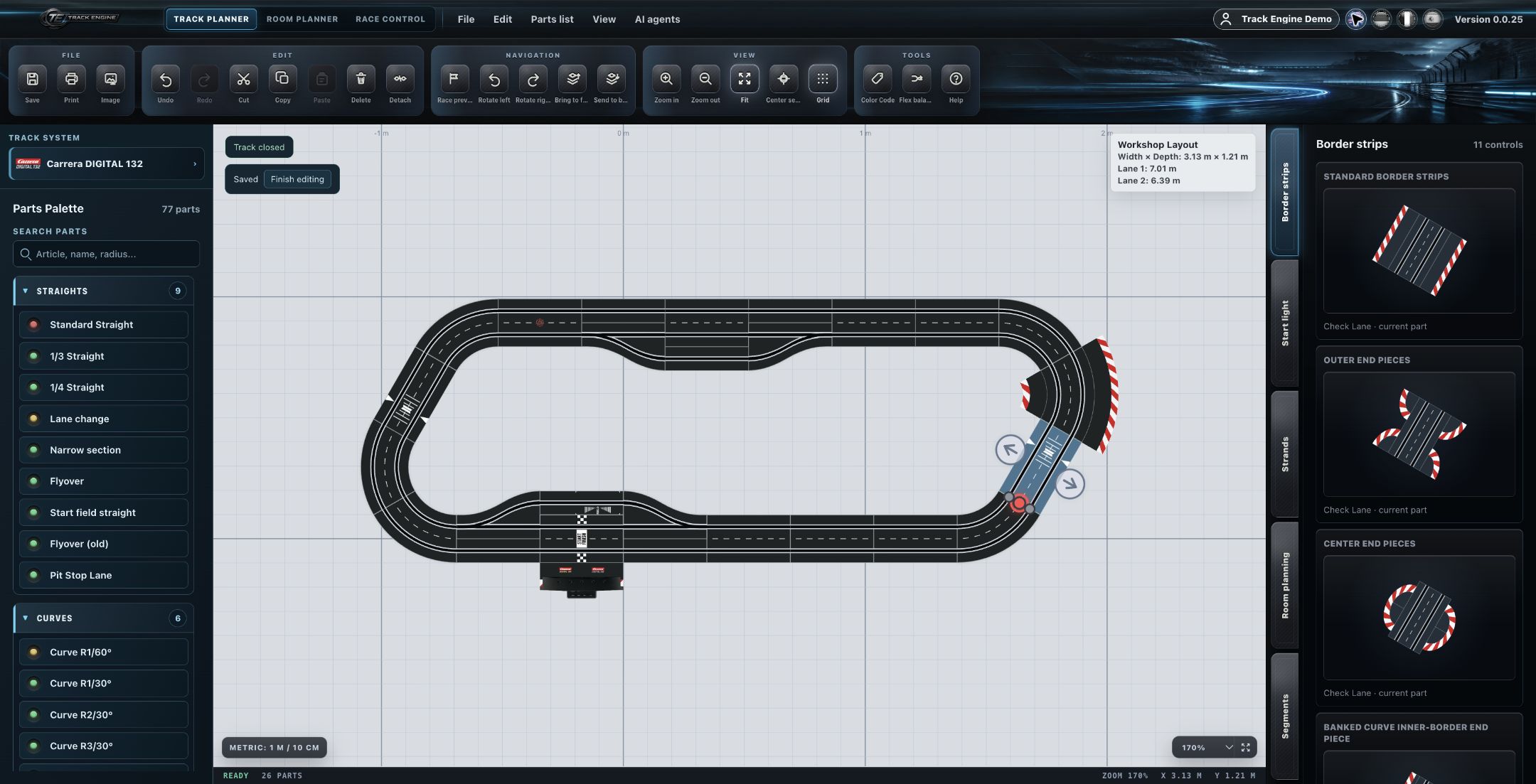Image resolution: width=1536 pixels, height=784 pixels.
Task: Fit the layout to view
Action: pos(745,80)
